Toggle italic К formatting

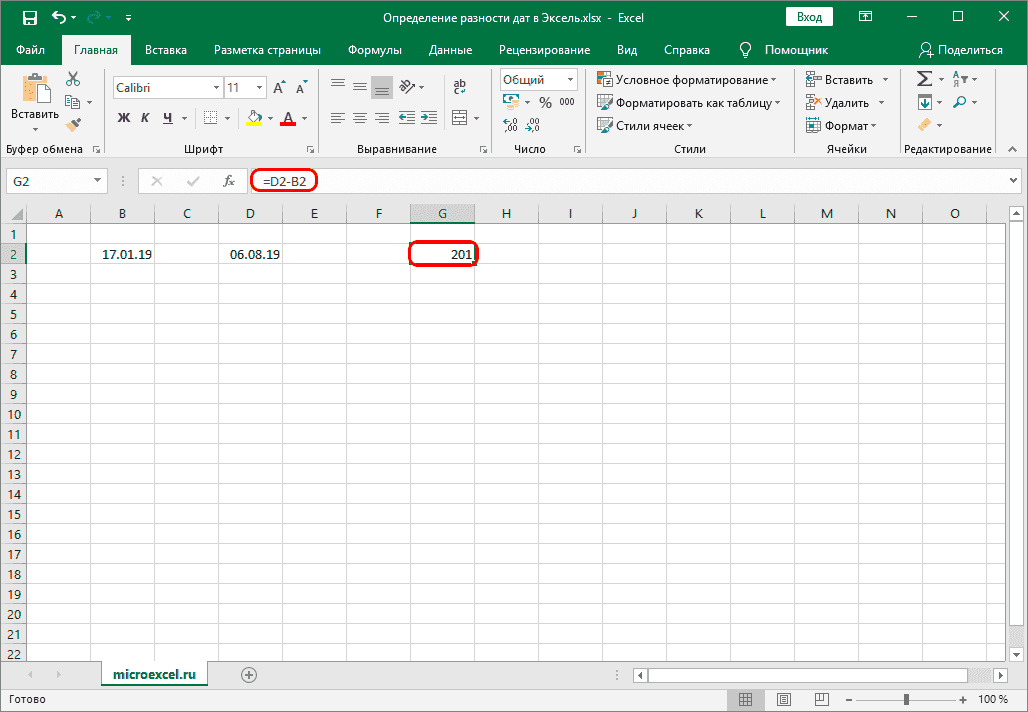point(146,118)
